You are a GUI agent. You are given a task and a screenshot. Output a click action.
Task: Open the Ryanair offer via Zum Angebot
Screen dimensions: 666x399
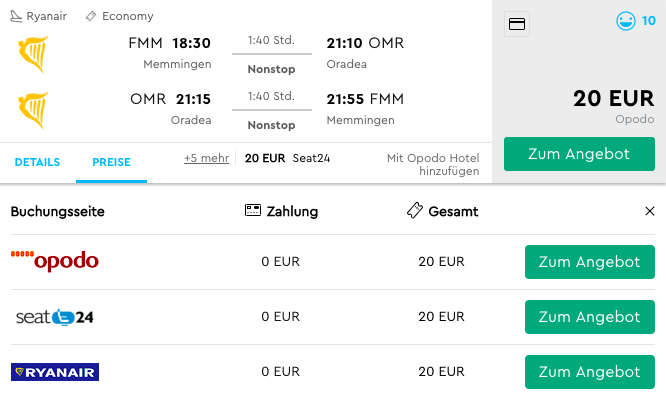point(590,372)
